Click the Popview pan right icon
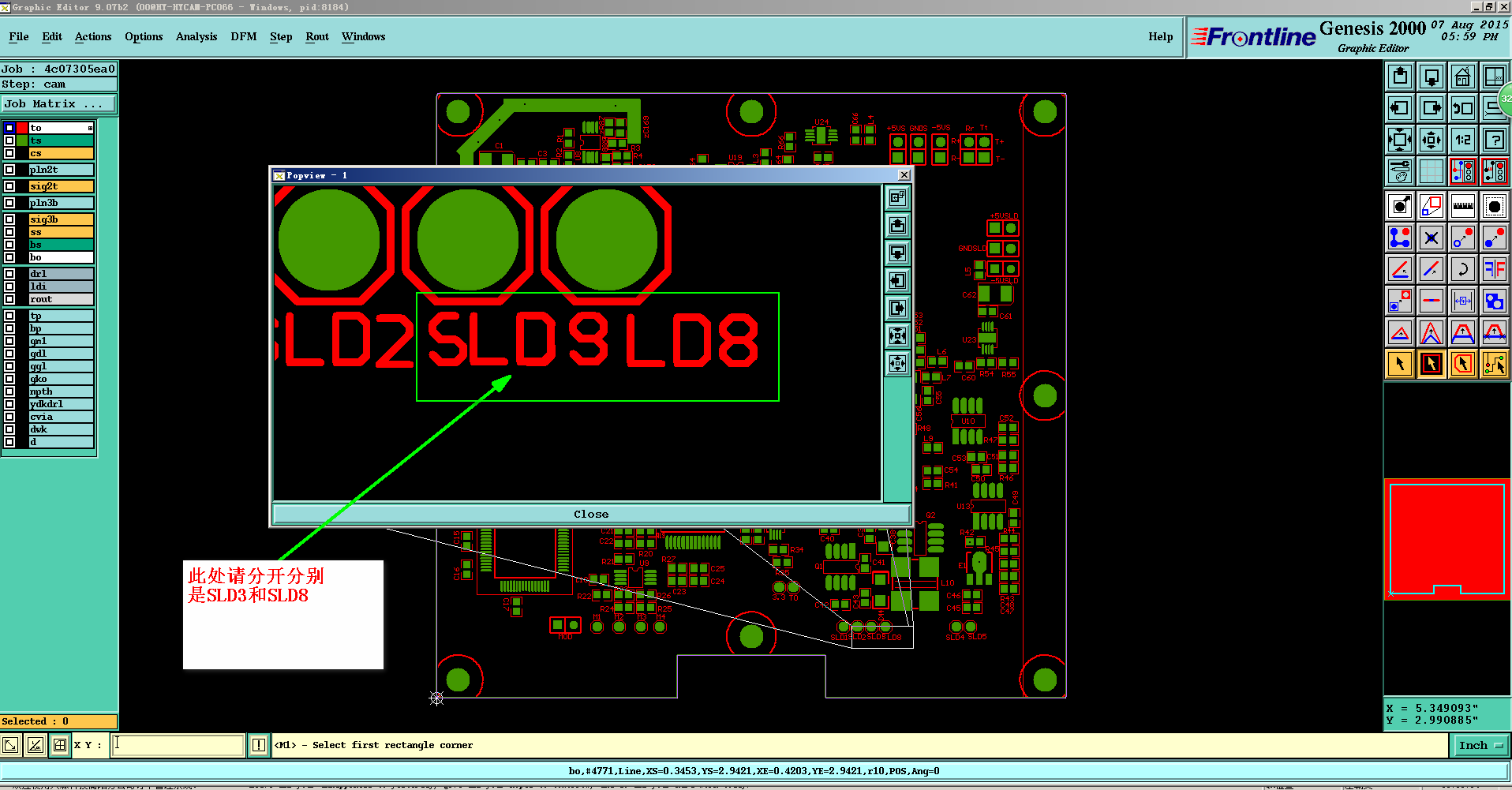1512x790 pixels. tap(897, 309)
